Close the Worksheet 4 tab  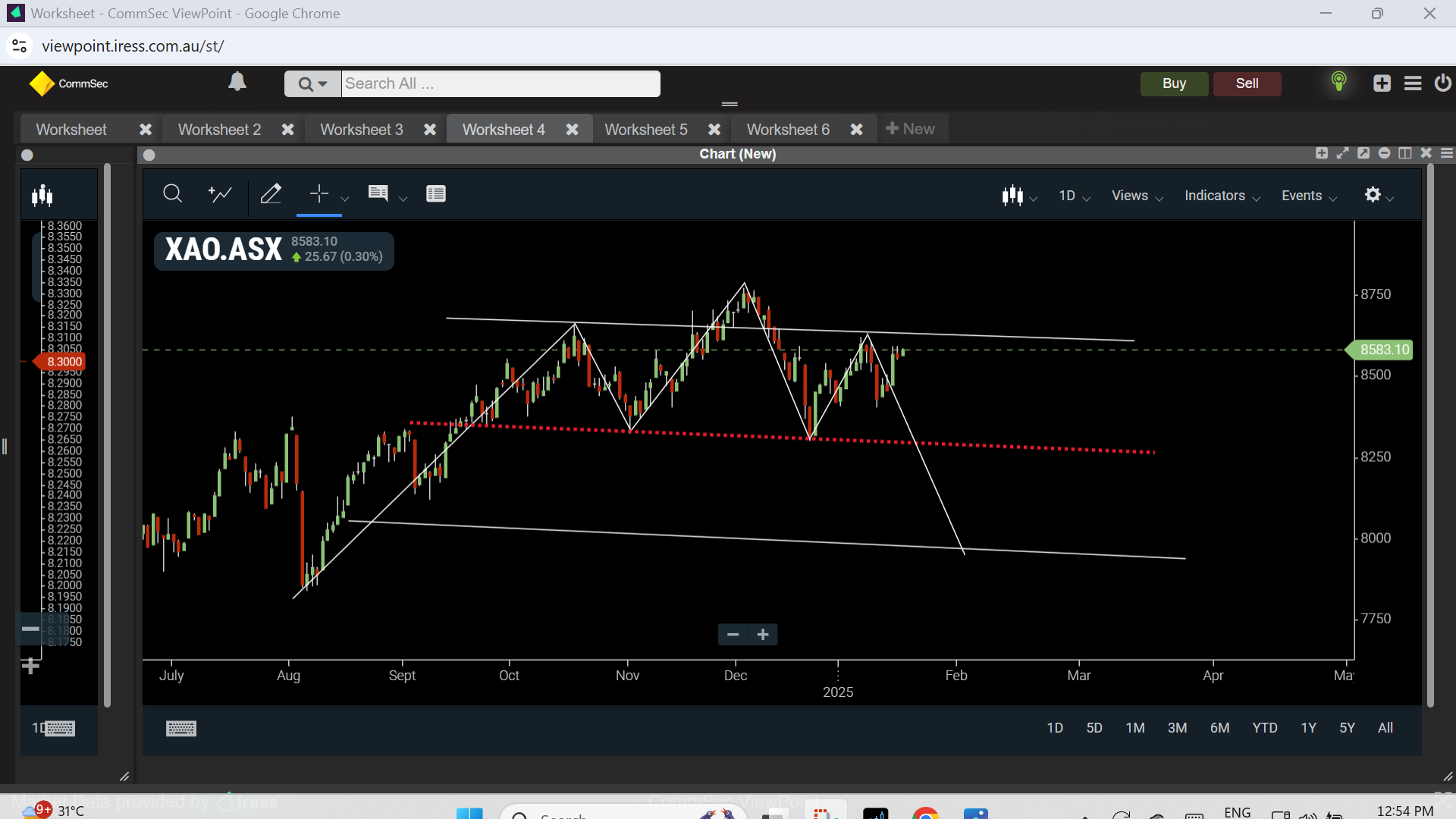[573, 130]
